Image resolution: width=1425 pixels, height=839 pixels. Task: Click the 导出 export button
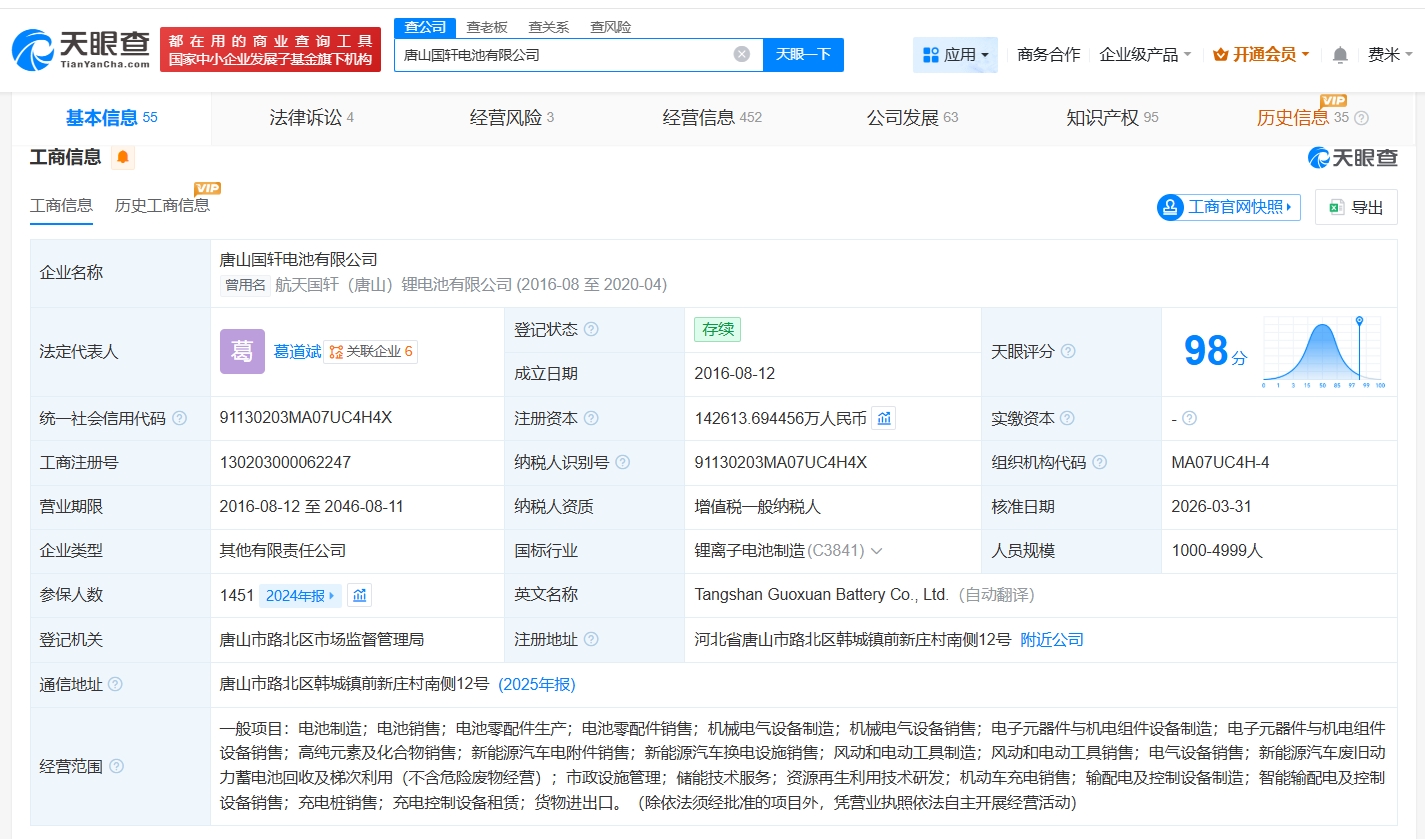1356,207
